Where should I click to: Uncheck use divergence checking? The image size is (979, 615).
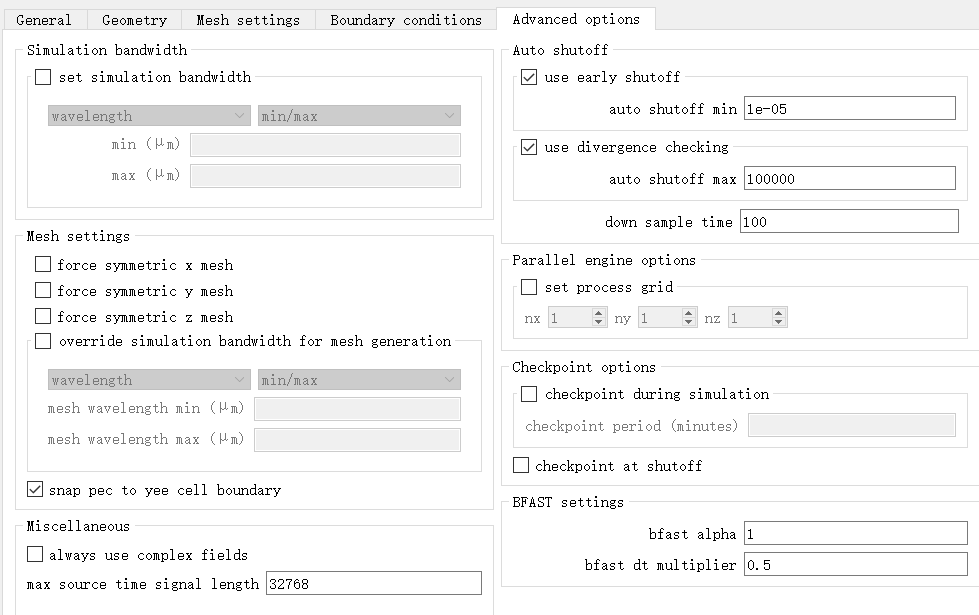[529, 147]
